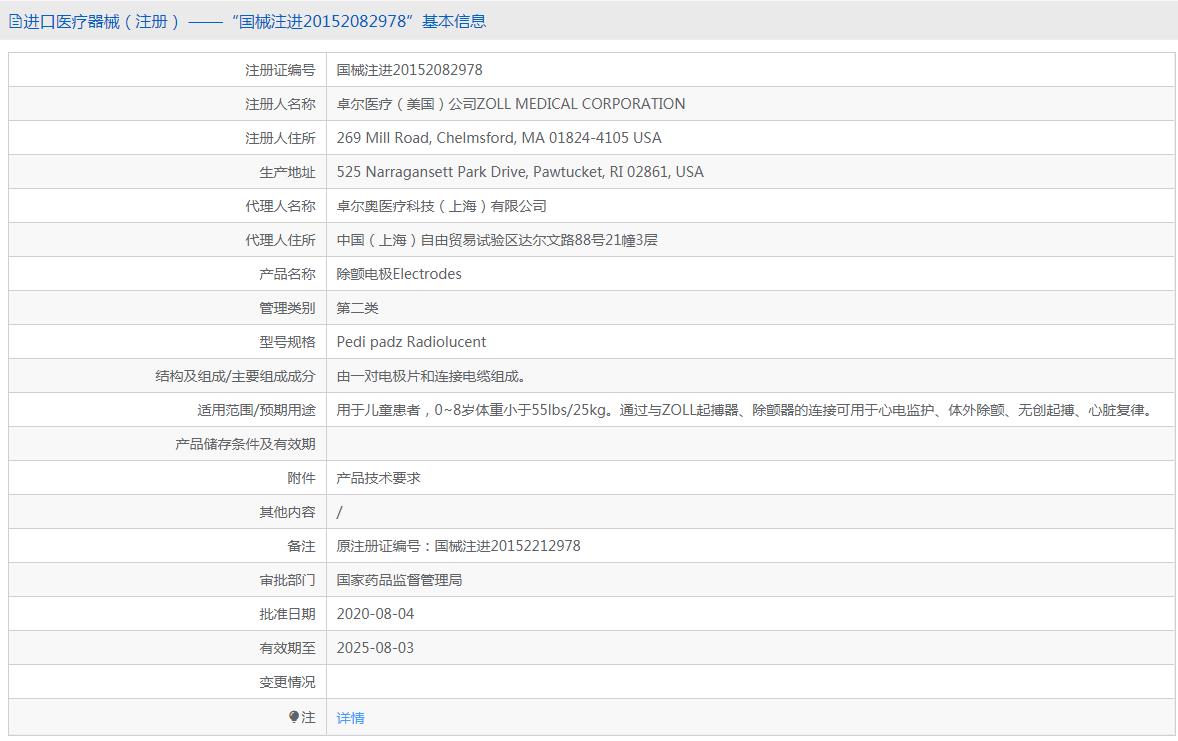Click the 注册人住所 row label
Screen dimensions: 1178x741
280,138
